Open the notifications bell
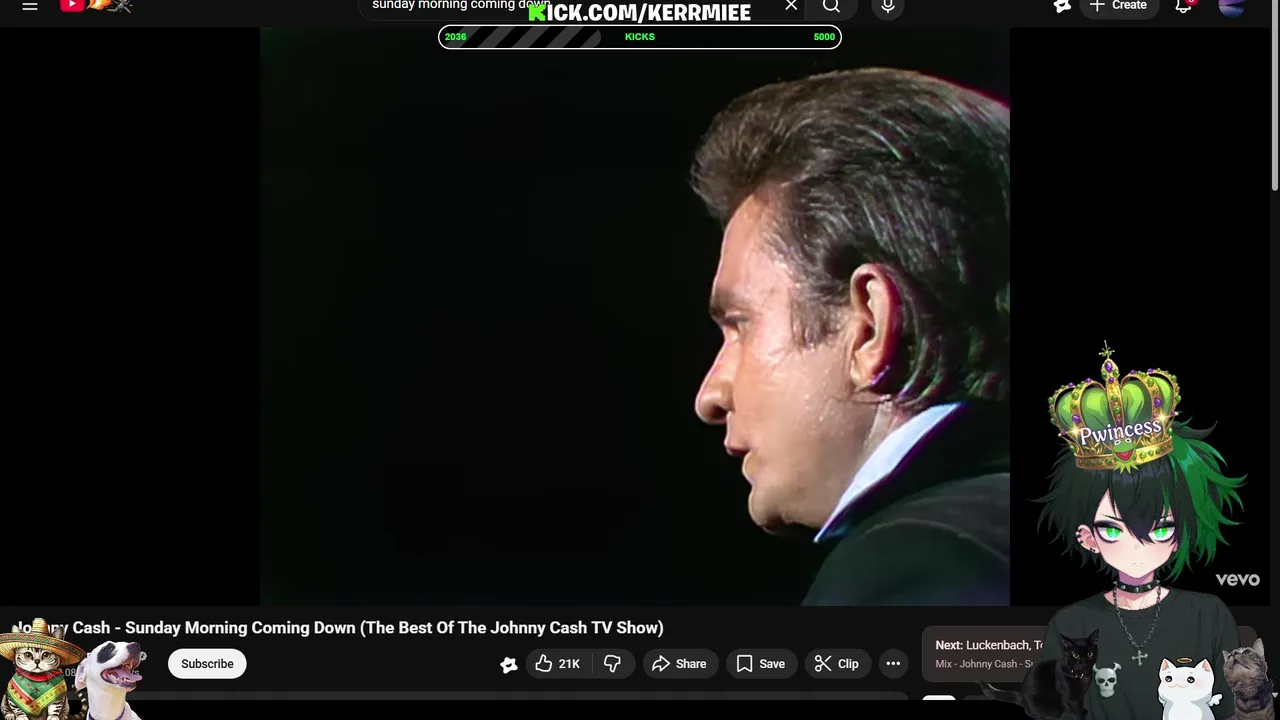 [1184, 6]
